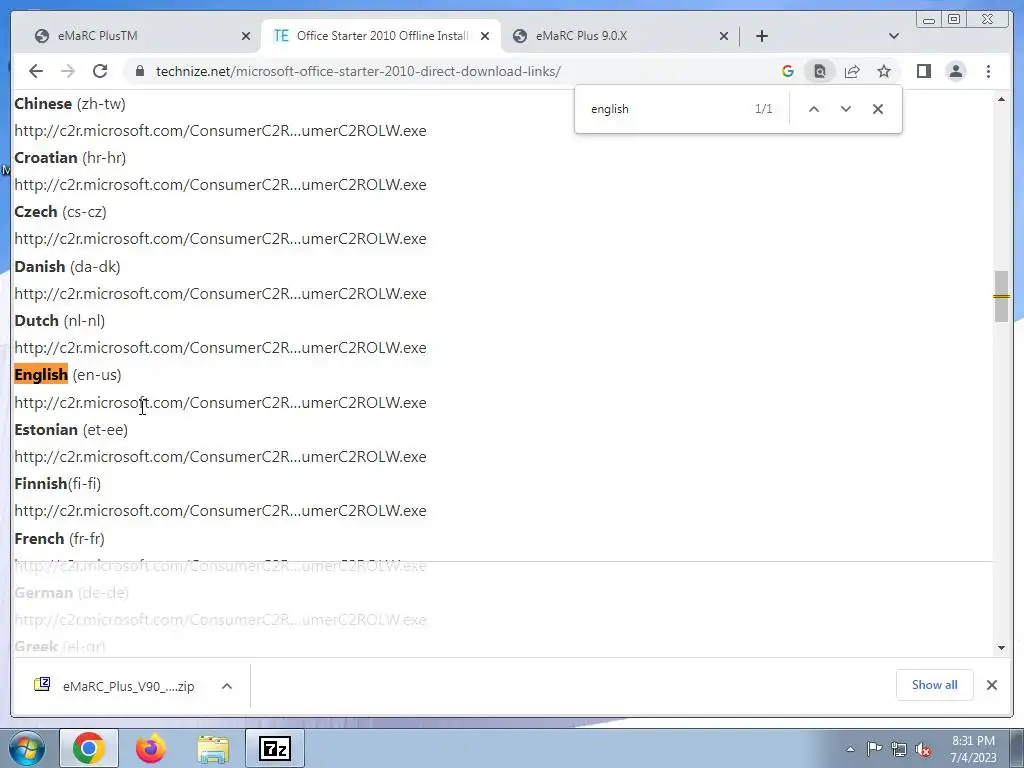This screenshot has height=768, width=1024.
Task: Click the muted volume tray icon
Action: click(x=923, y=750)
